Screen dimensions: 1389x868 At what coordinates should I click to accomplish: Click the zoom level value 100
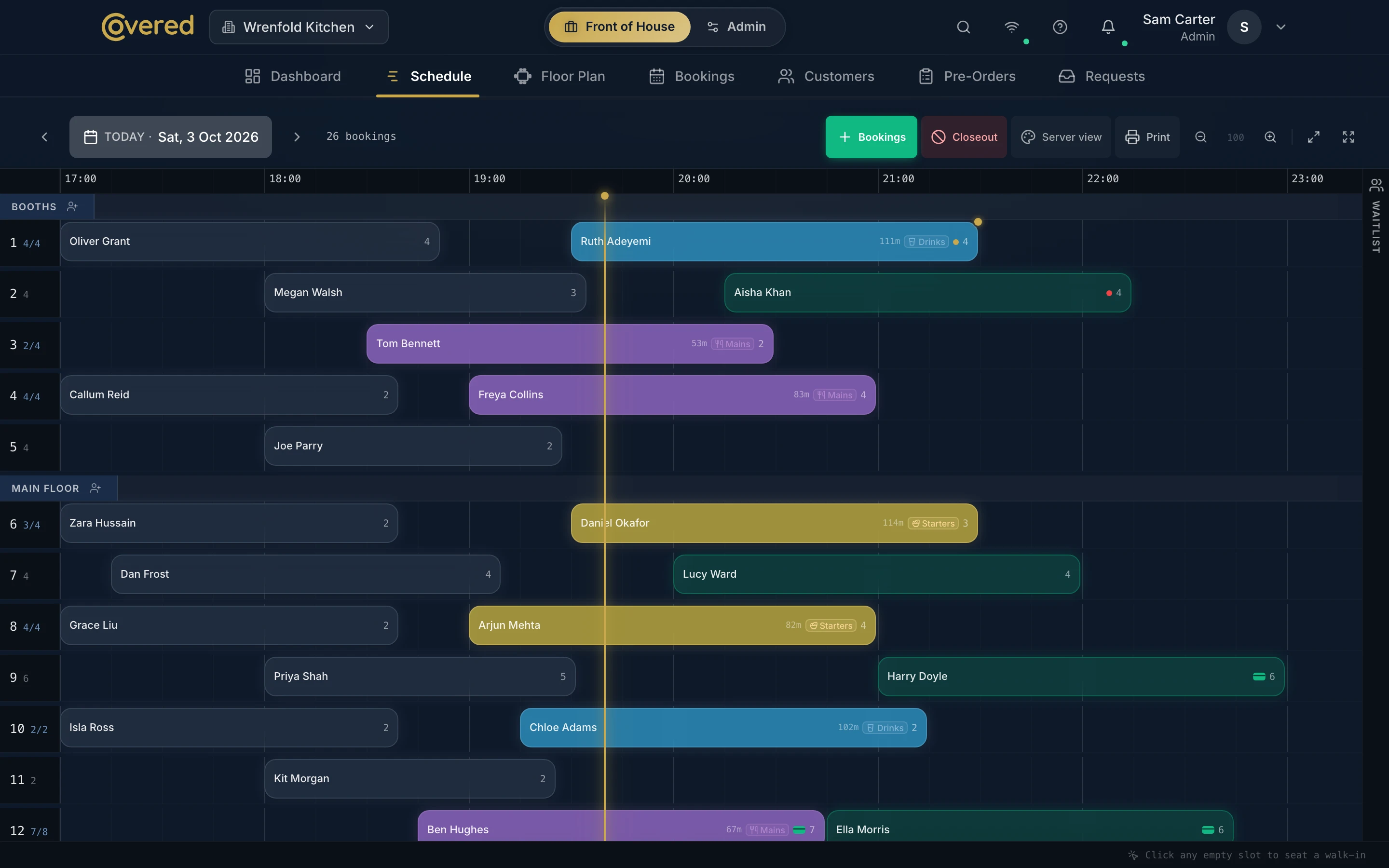(x=1235, y=137)
